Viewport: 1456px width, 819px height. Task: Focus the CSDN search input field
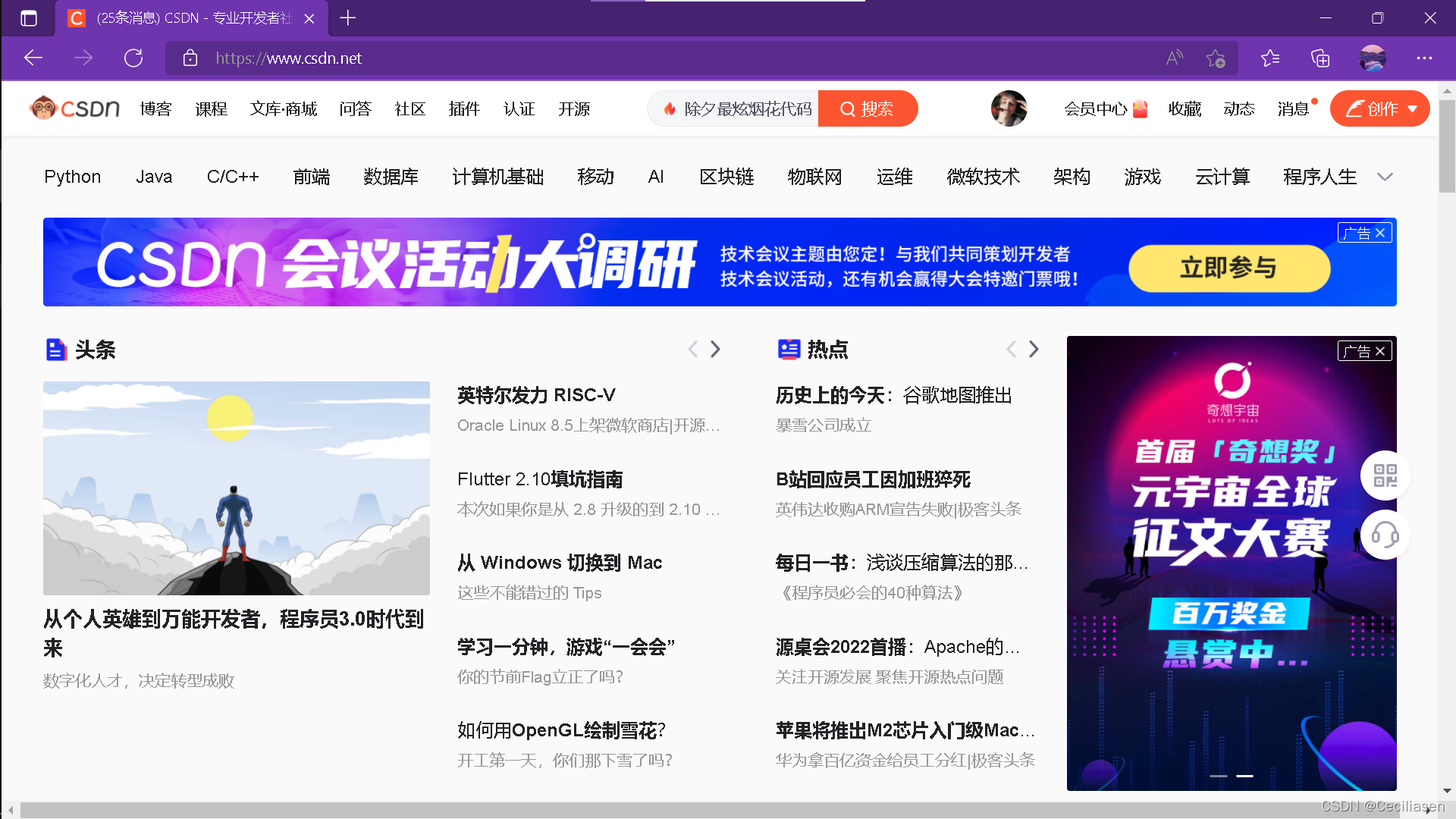click(733, 108)
